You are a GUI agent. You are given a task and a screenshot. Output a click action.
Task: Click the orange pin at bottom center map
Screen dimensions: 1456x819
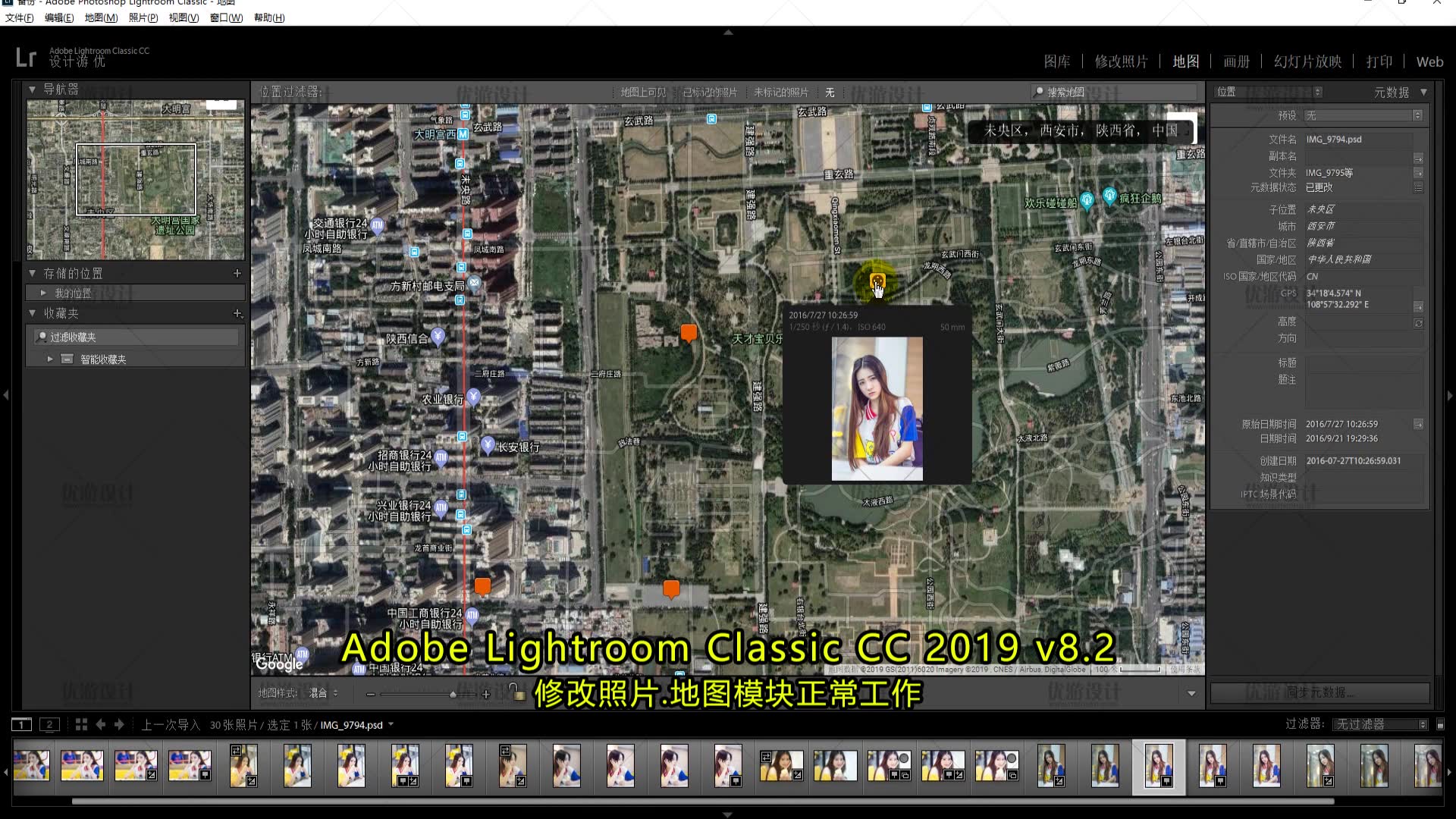pyautogui.click(x=671, y=588)
